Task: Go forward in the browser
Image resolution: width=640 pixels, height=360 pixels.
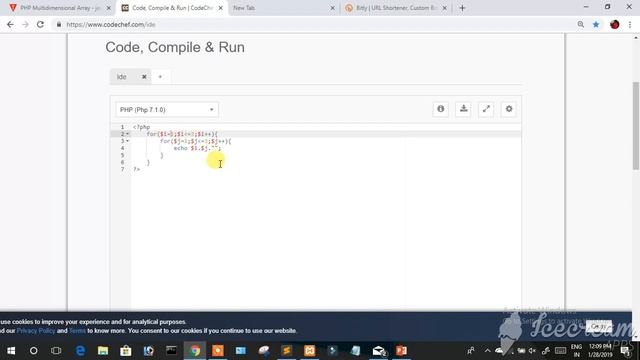Action: [25, 24]
